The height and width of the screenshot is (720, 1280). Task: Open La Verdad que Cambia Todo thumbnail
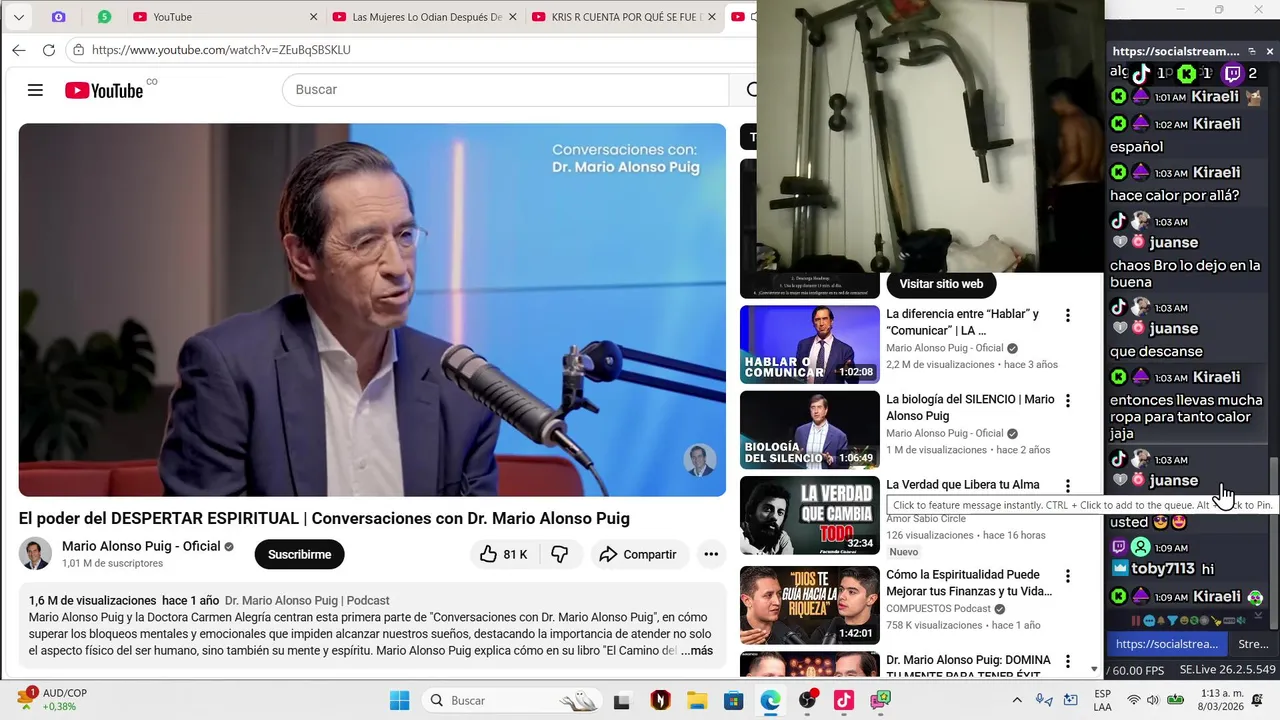810,515
